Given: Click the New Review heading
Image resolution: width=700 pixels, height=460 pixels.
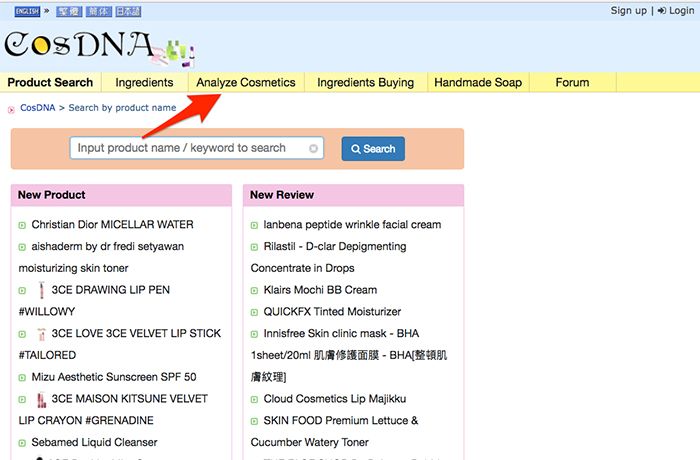Looking at the screenshot, I should click(282, 195).
